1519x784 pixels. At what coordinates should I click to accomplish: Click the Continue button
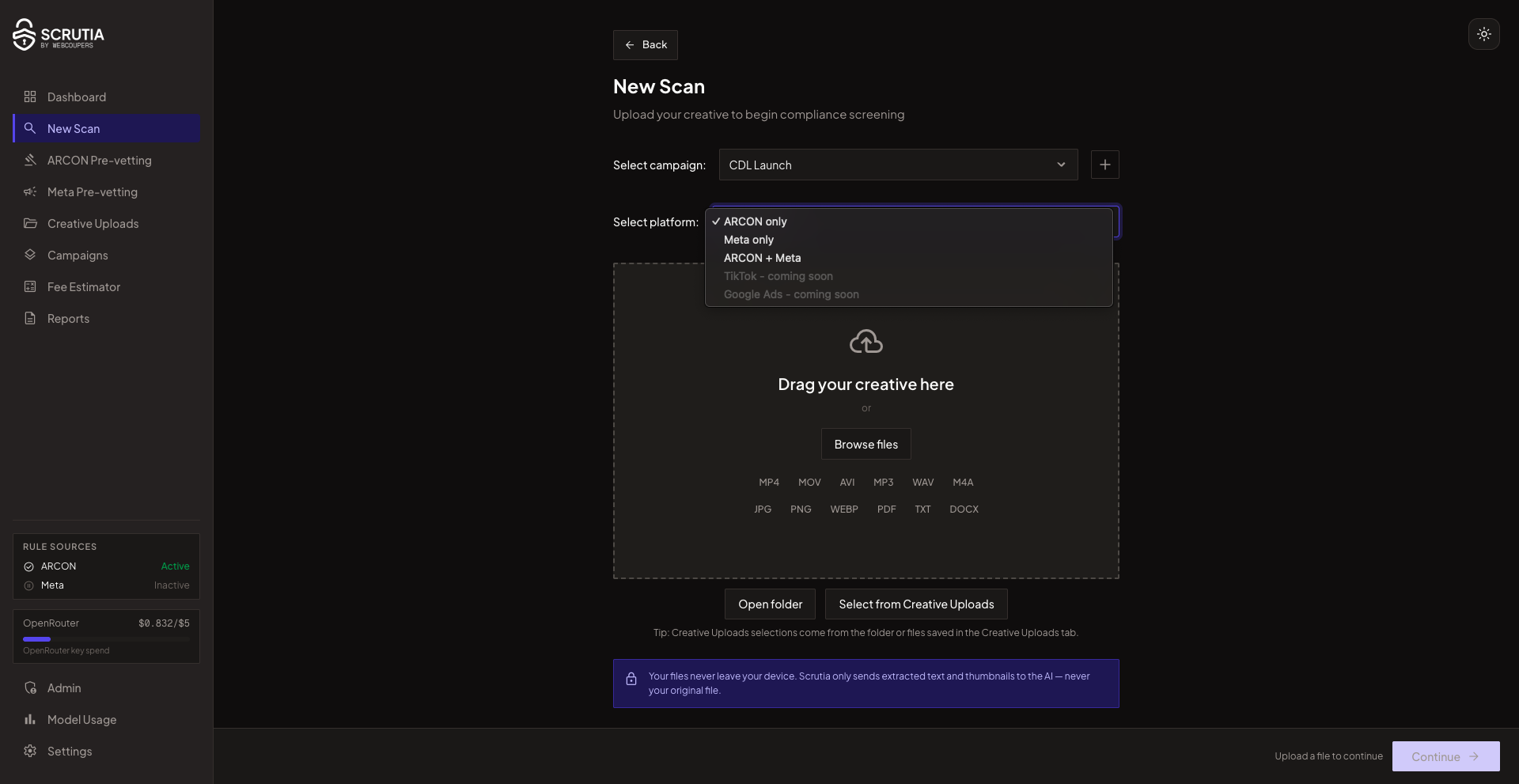click(1445, 756)
